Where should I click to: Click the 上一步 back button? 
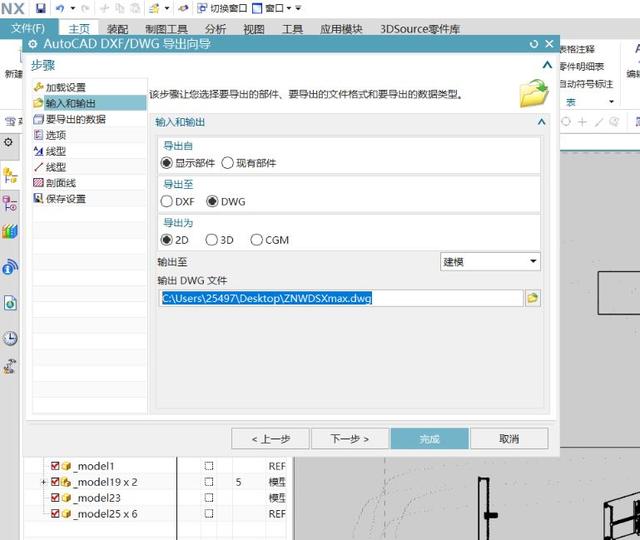270,439
